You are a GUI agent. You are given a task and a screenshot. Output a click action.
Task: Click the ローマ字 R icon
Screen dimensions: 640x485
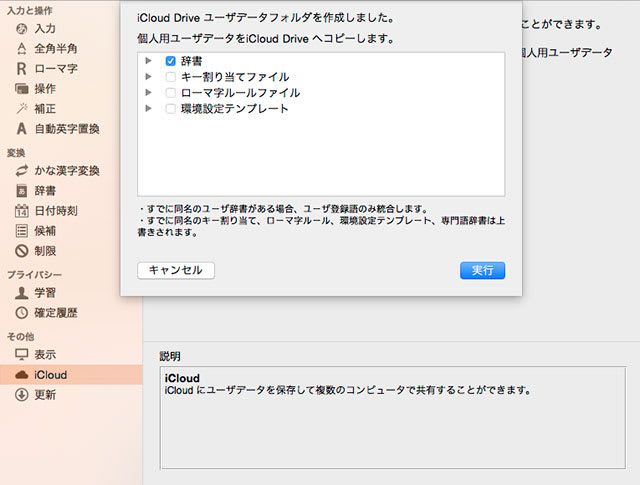(x=22, y=69)
